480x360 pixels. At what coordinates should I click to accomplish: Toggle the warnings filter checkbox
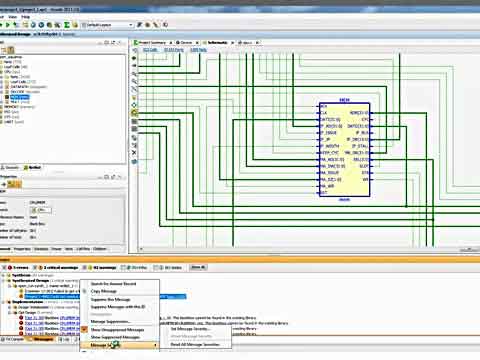[x=84, y=267]
